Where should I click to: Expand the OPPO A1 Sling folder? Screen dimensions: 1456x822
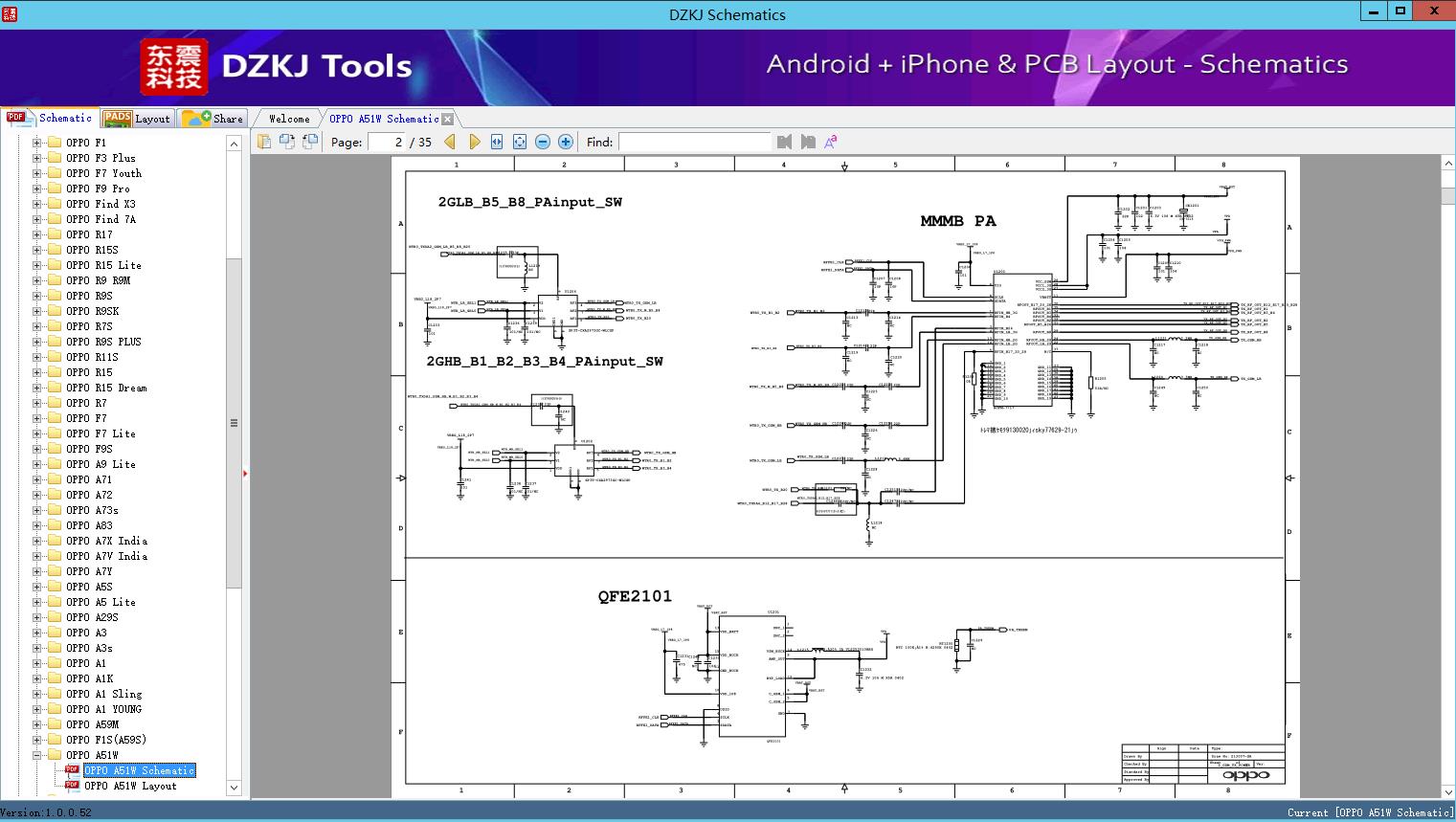click(36, 694)
